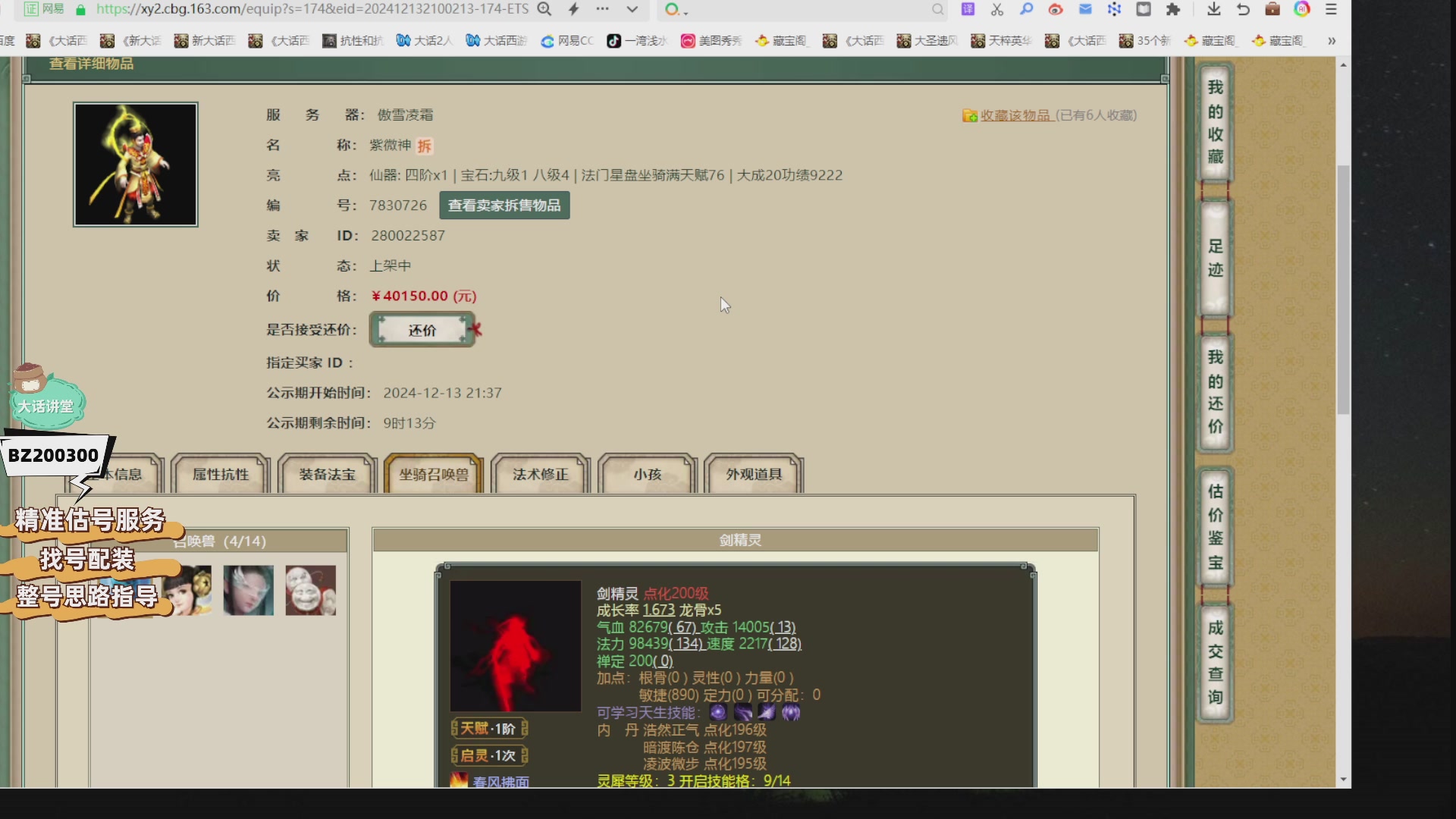Open the 抗性和抗 bookmark

coord(353,41)
